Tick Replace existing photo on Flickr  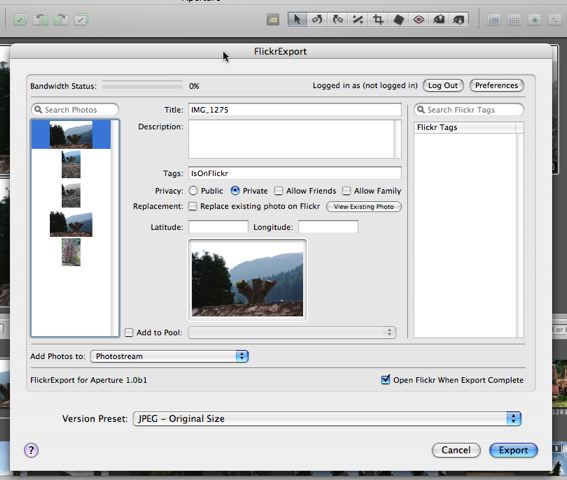point(193,206)
